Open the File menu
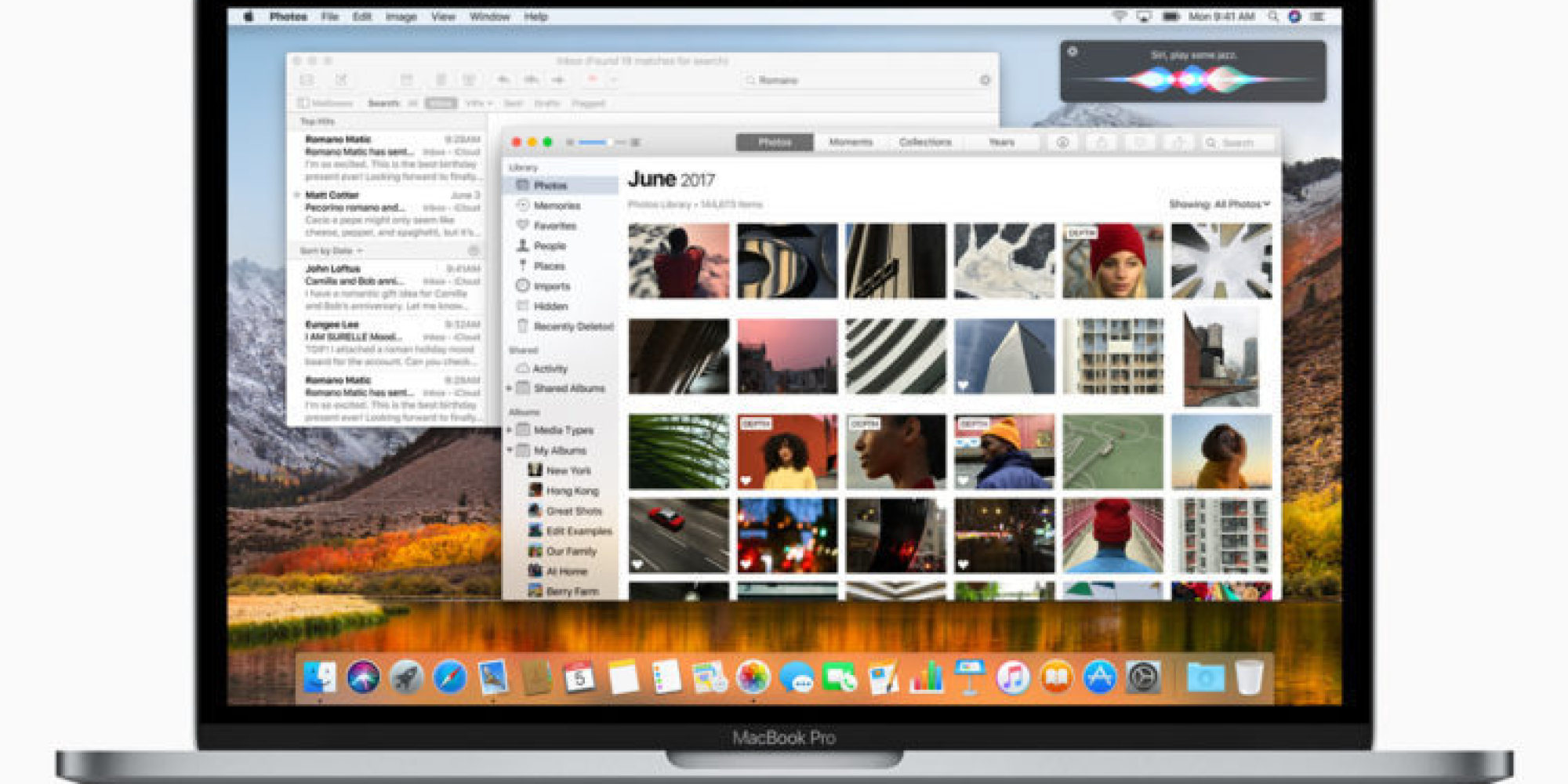The image size is (1568, 784). (x=330, y=16)
